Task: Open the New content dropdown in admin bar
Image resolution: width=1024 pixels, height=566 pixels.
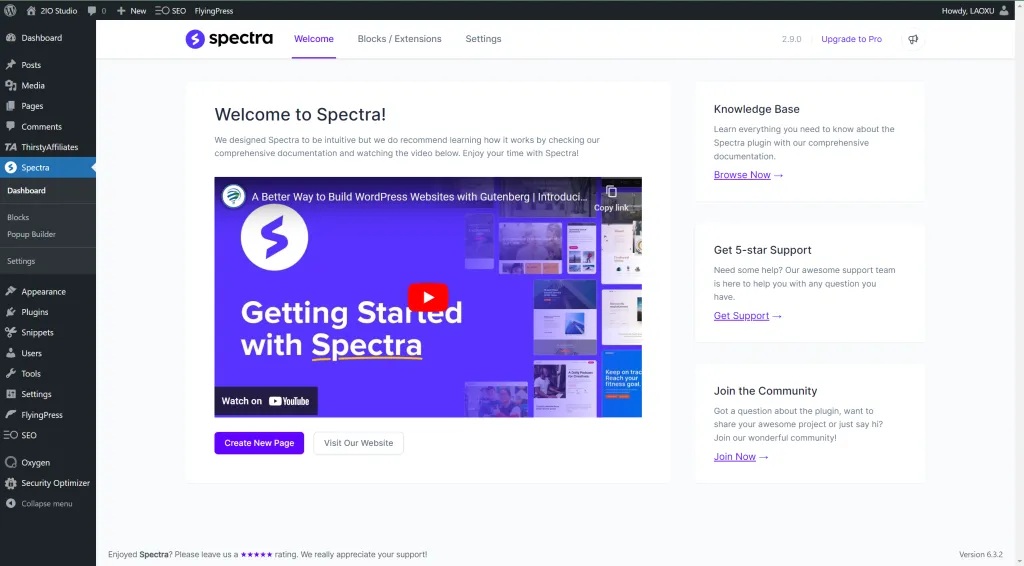Action: coord(131,10)
